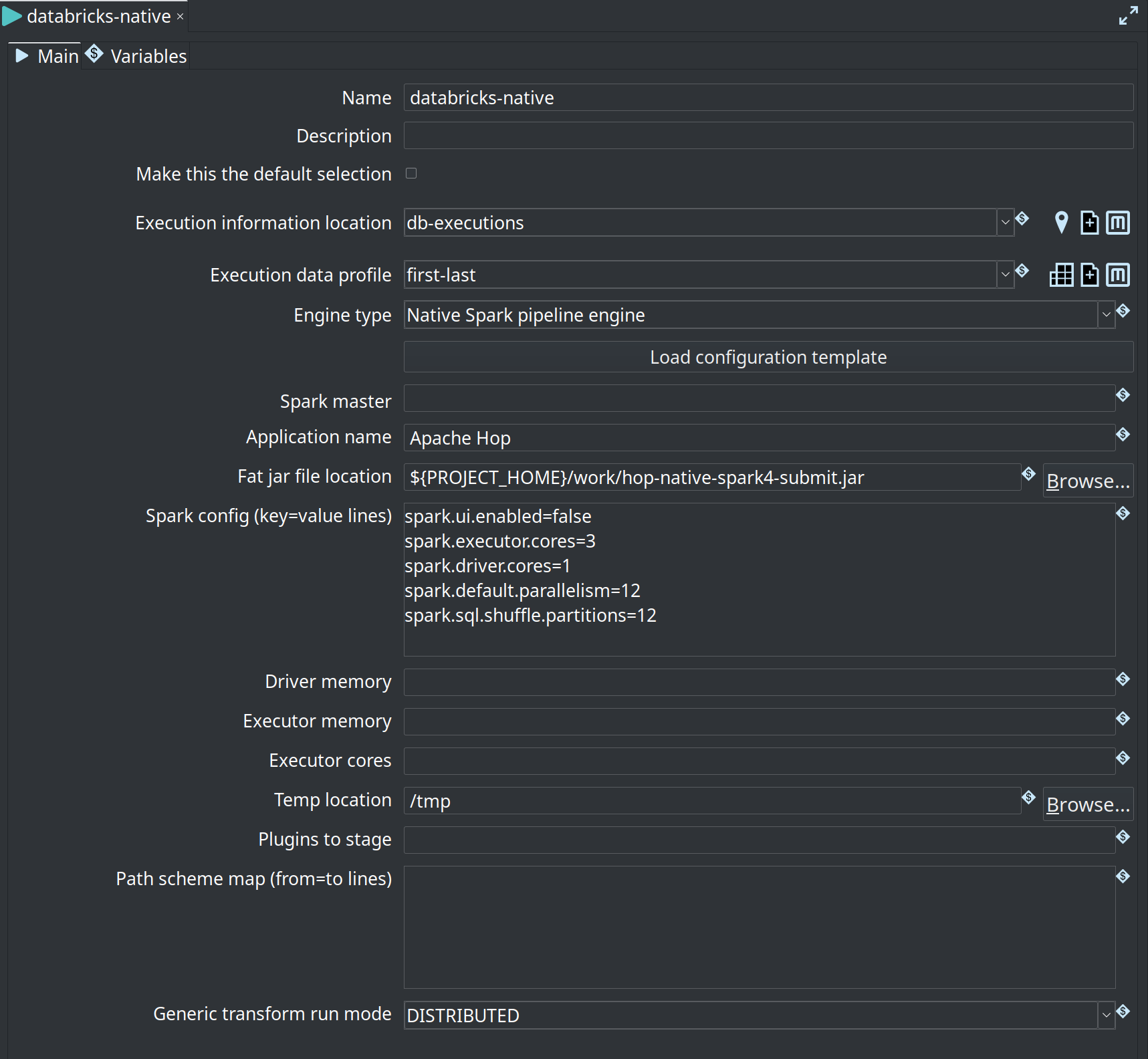The image size is (1148, 1059).
Task: Click variable icon beside Generic transform run mode
Action: (1123, 1011)
